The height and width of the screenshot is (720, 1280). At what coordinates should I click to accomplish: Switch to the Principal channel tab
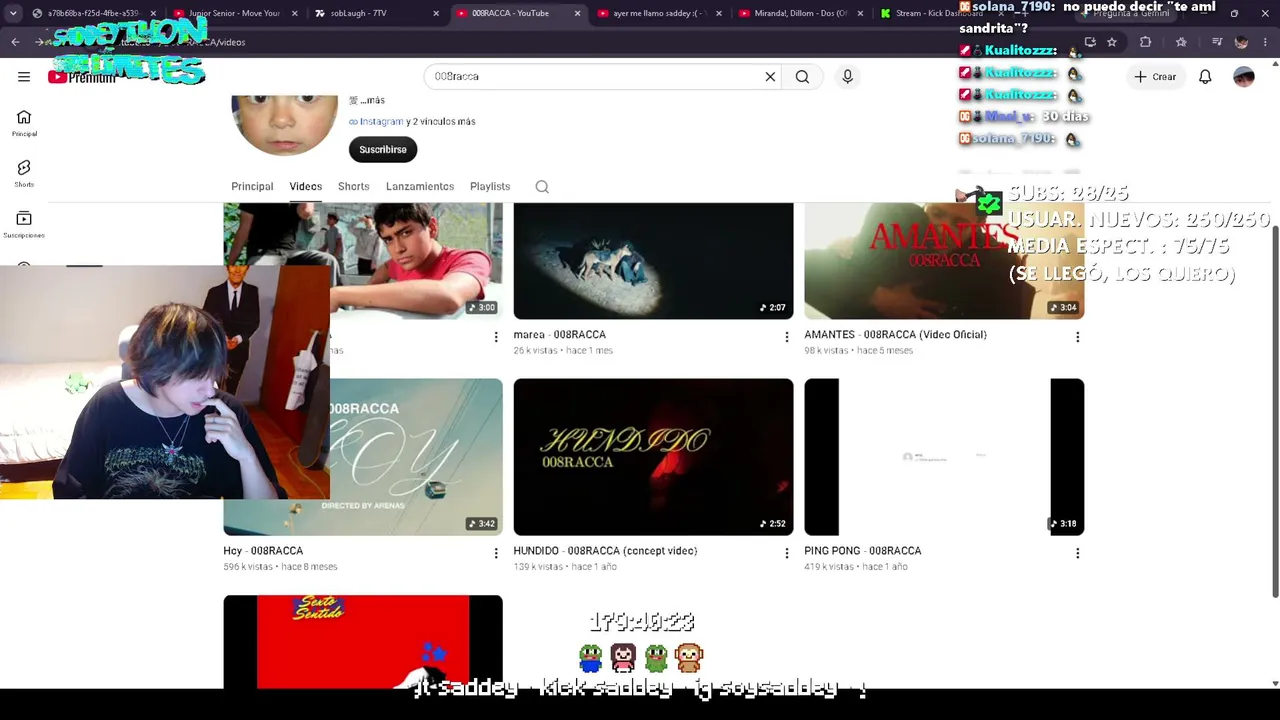point(252,187)
